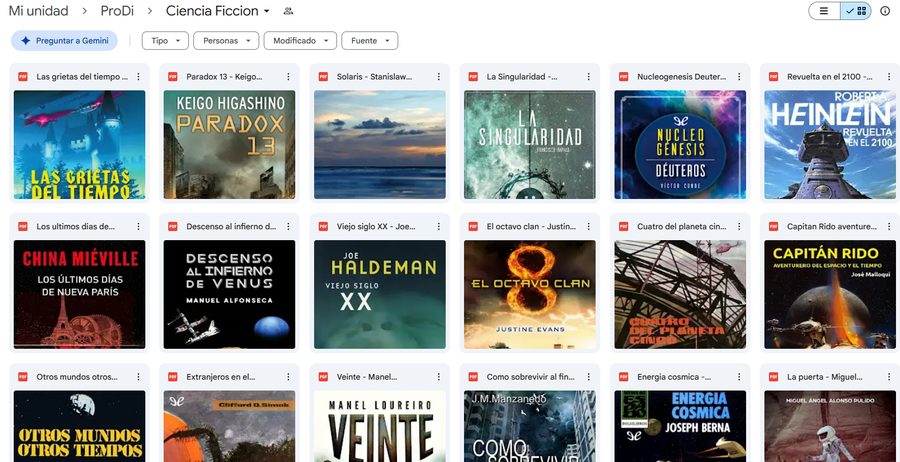
Task: Open Nucleo Genesis Deuteros cover thumbnail
Action: coord(680,145)
